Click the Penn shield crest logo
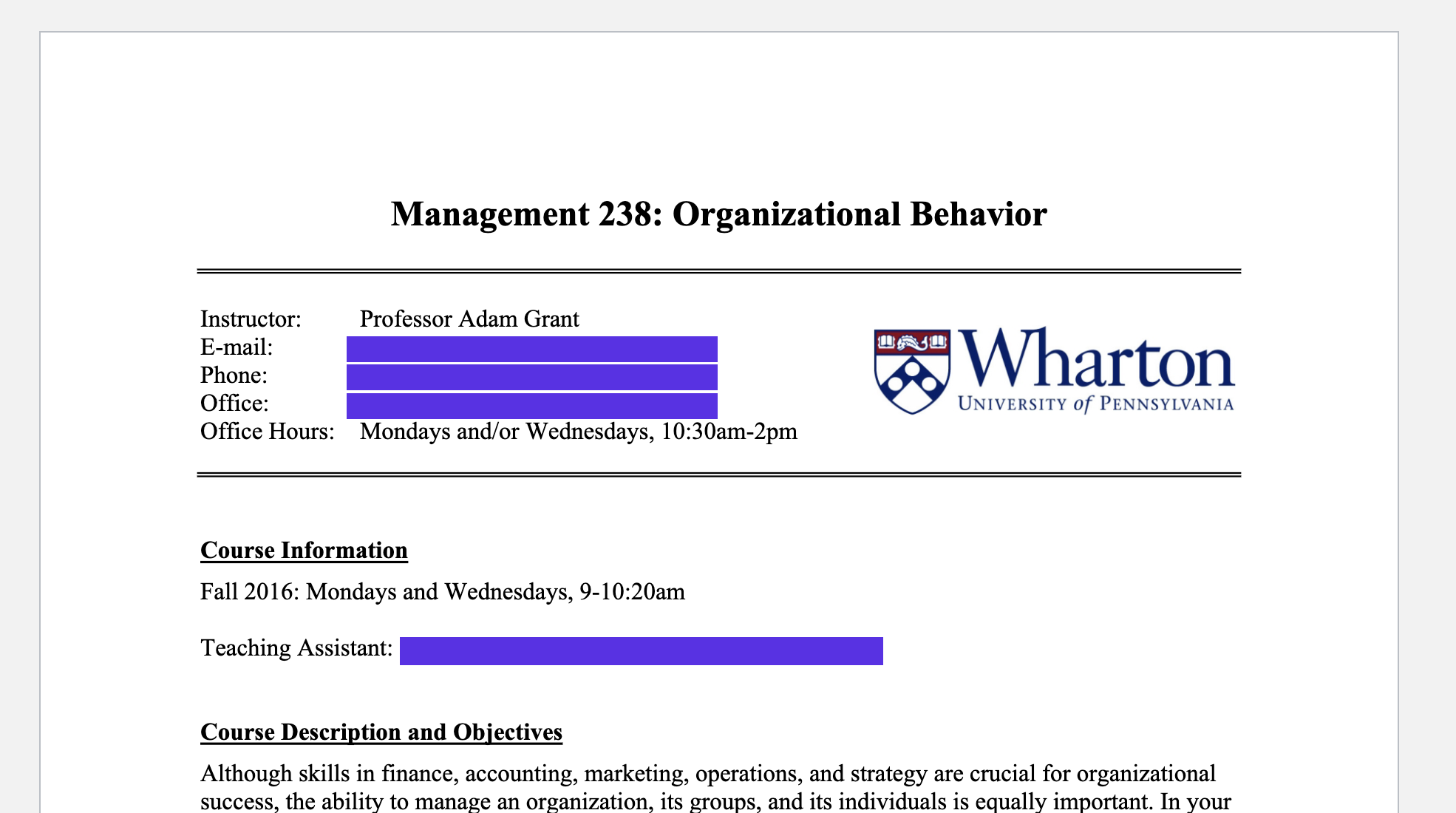The width and height of the screenshot is (1456, 813). tap(912, 371)
